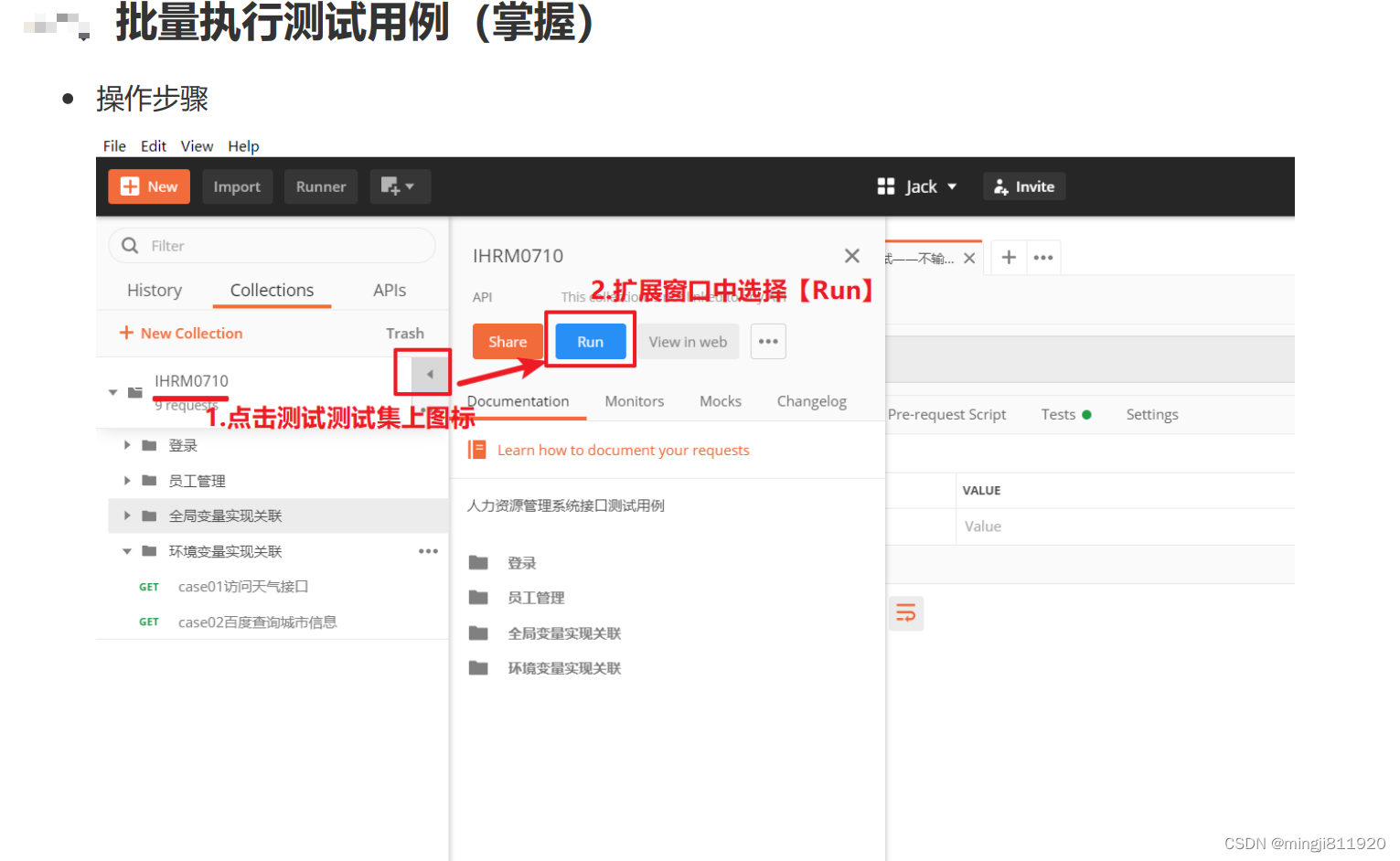Click the search magnifier icon in Filter
This screenshot has height=861, width=1400.
coord(130,246)
